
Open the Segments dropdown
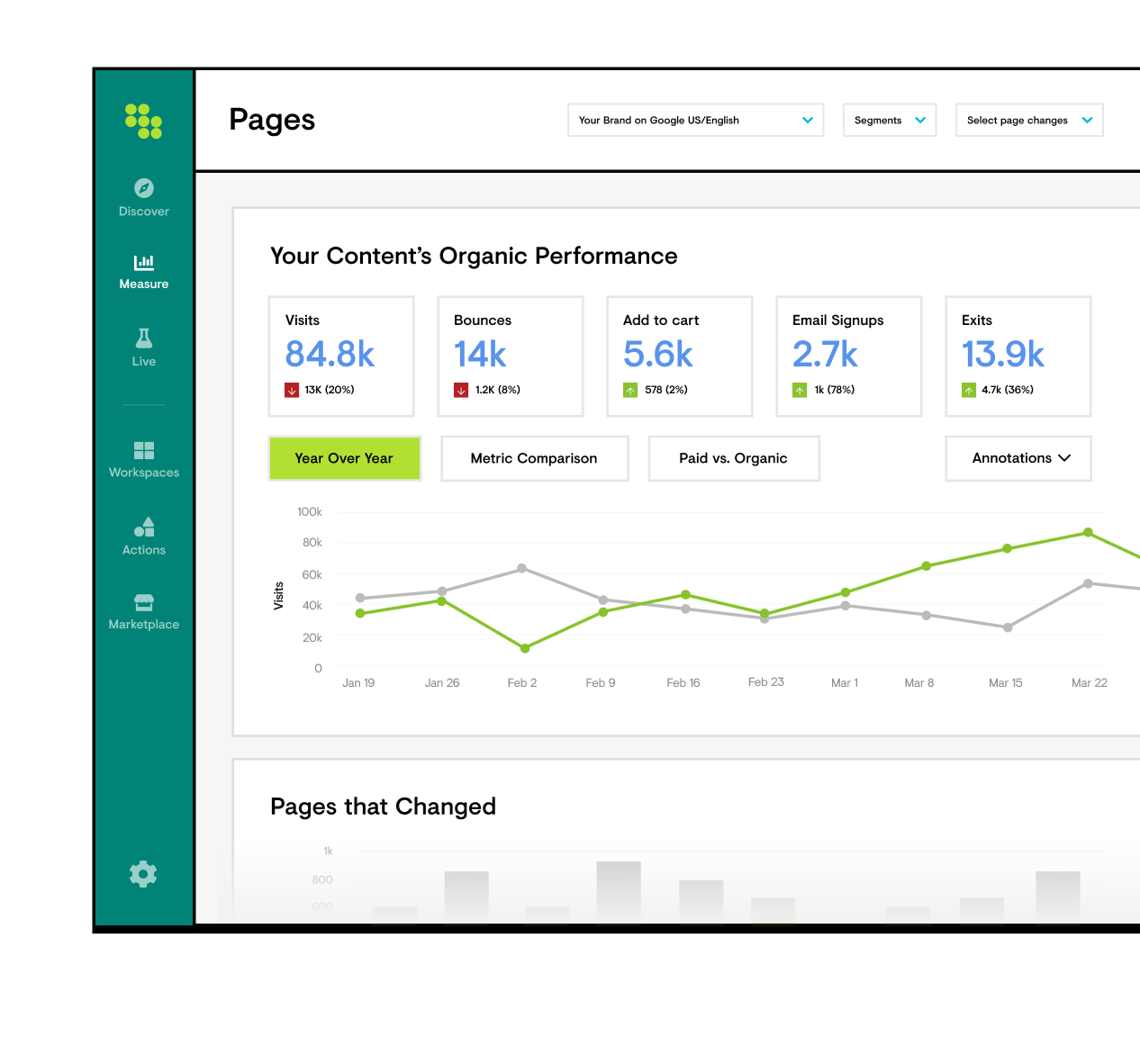click(890, 120)
